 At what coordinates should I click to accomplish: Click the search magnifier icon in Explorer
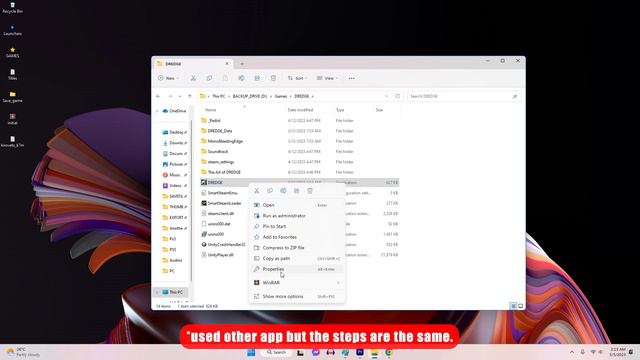point(515,96)
